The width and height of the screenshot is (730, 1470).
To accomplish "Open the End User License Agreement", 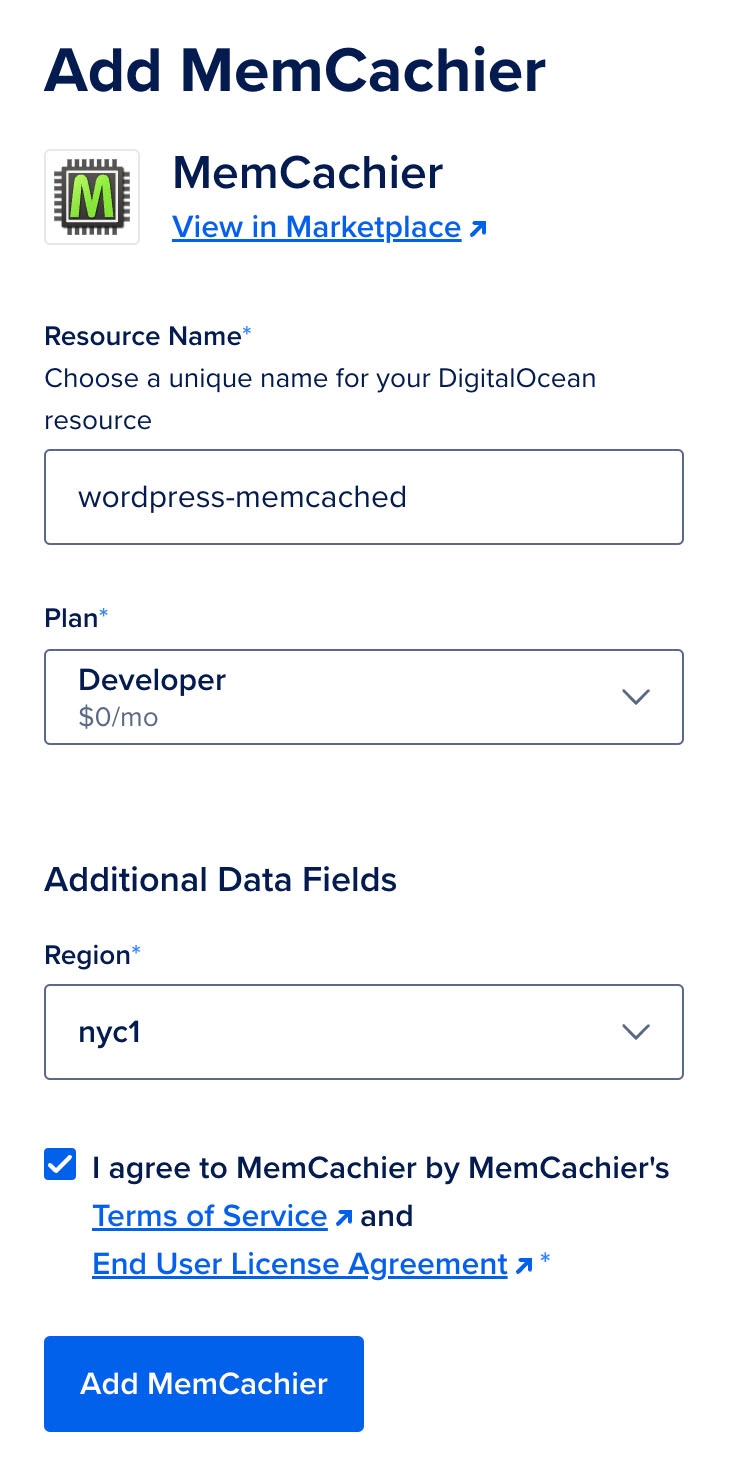I will click(x=298, y=1263).
